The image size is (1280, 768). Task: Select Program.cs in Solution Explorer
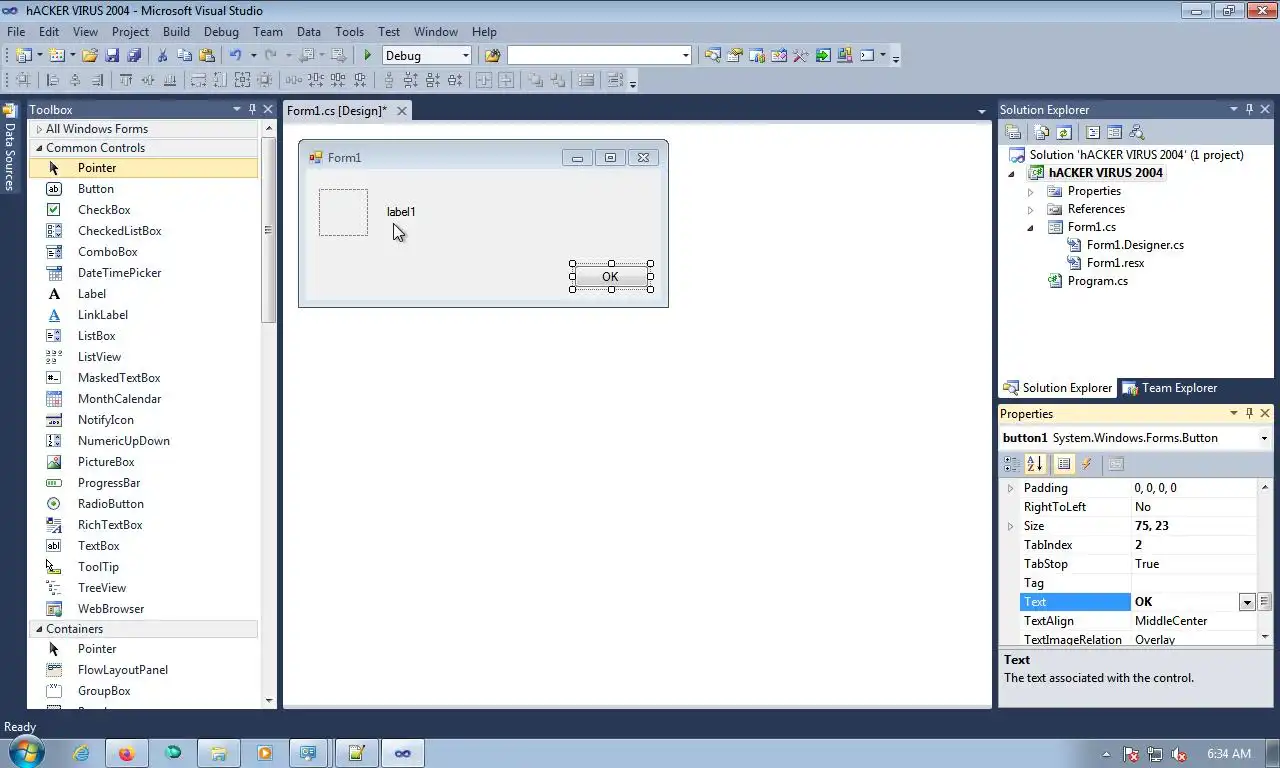pos(1097,281)
